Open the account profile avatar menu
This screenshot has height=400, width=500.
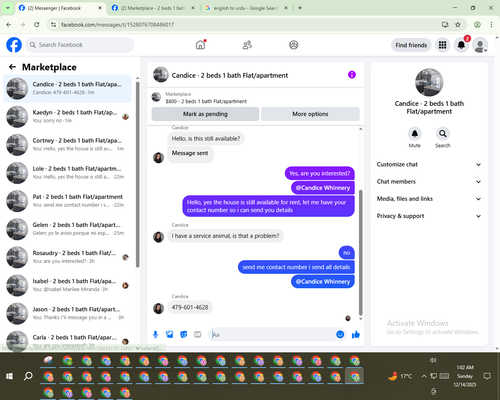pyautogui.click(x=480, y=45)
